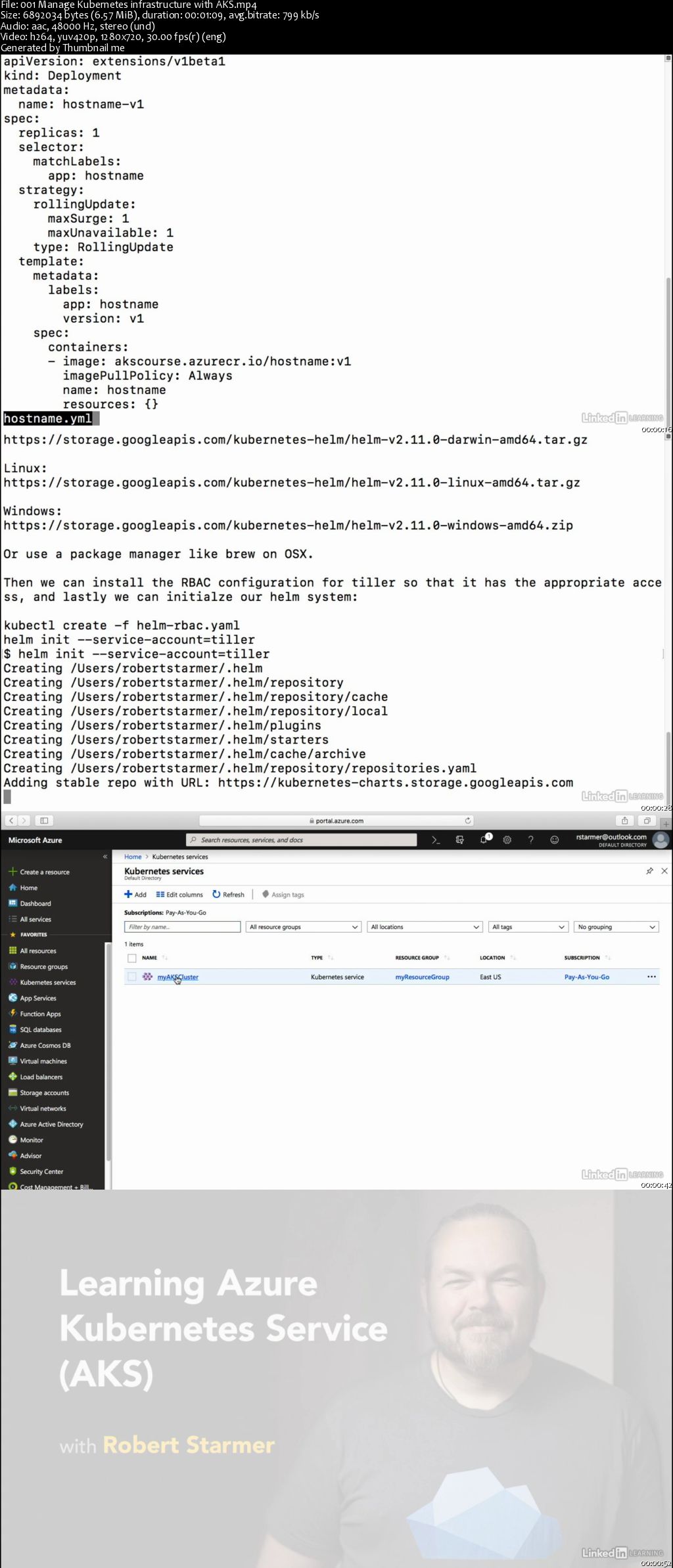Click the Filter by name field
The width and height of the screenshot is (673, 1568).
click(183, 927)
